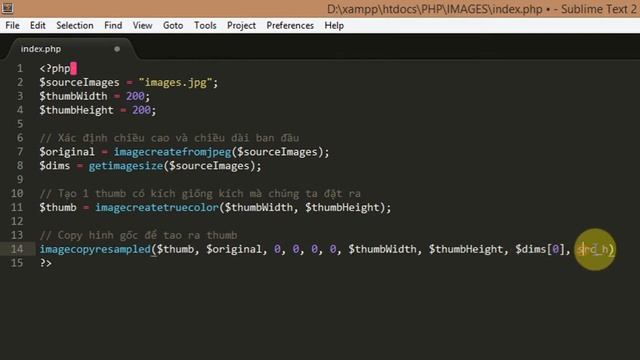Viewport: 640px width, 360px height.
Task: Click the $thumb variable on line 11
Action: [x=58, y=207]
